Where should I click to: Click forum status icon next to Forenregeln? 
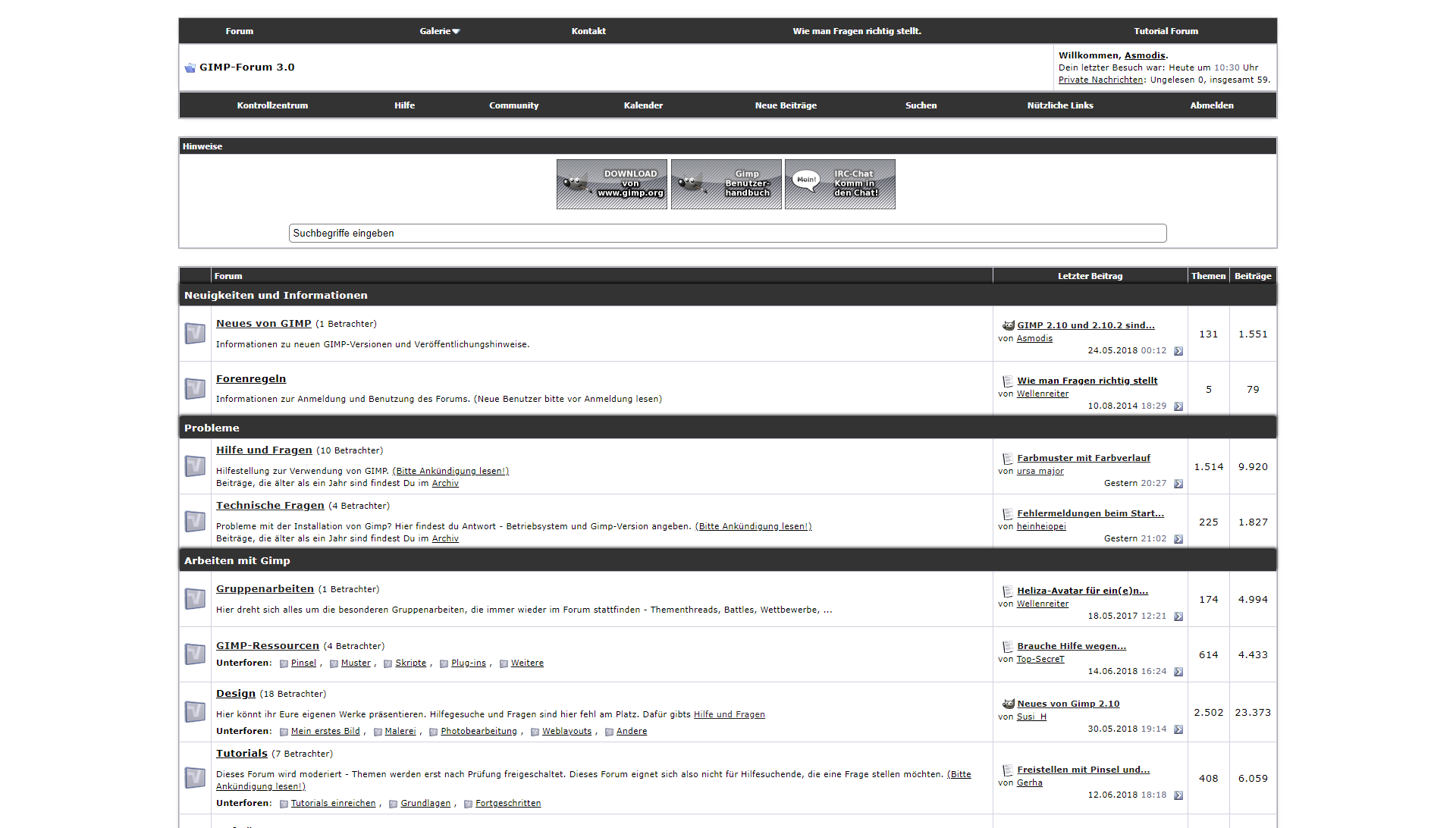click(195, 389)
